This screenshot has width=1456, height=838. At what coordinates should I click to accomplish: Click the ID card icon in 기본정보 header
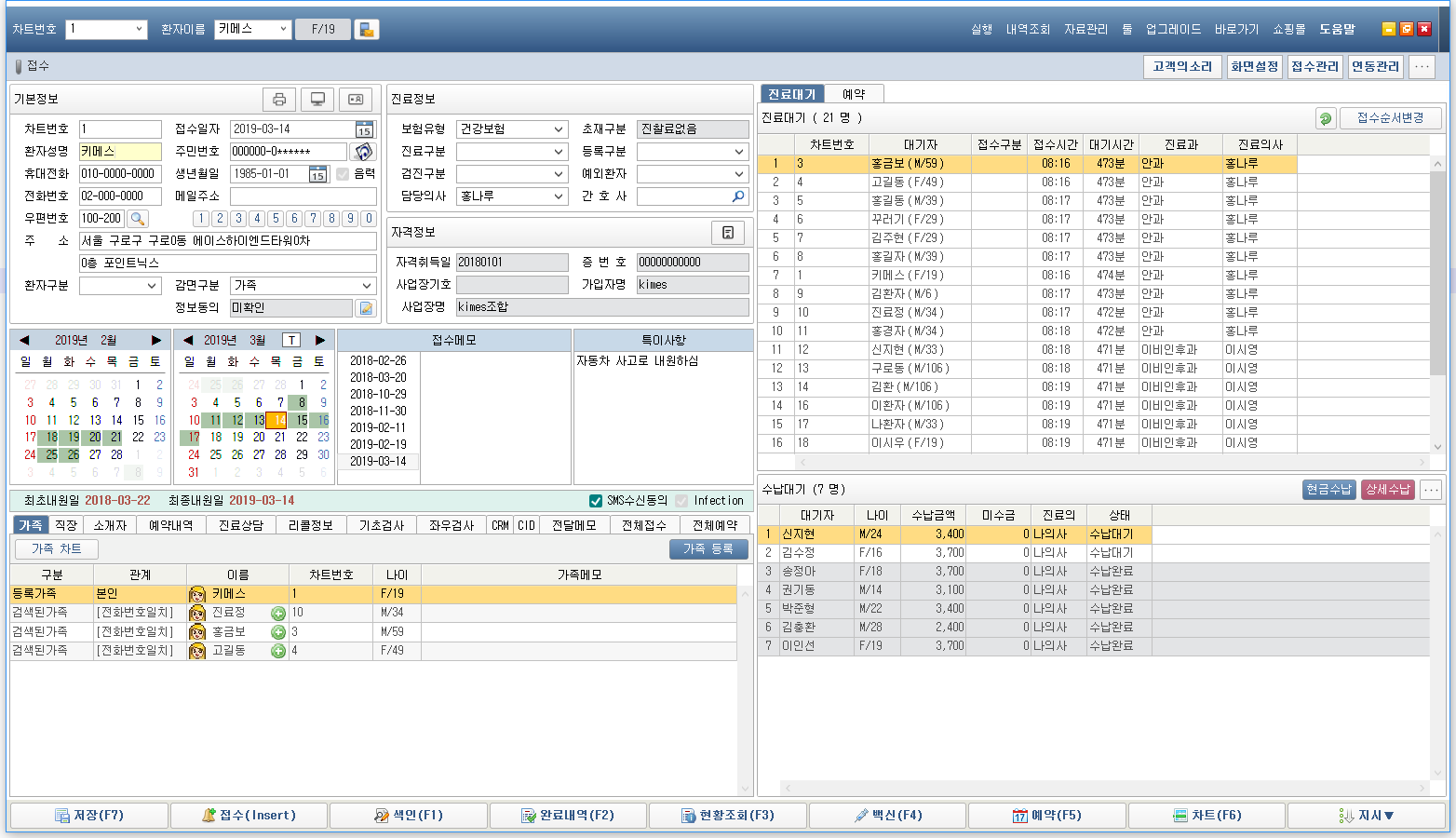click(x=356, y=100)
